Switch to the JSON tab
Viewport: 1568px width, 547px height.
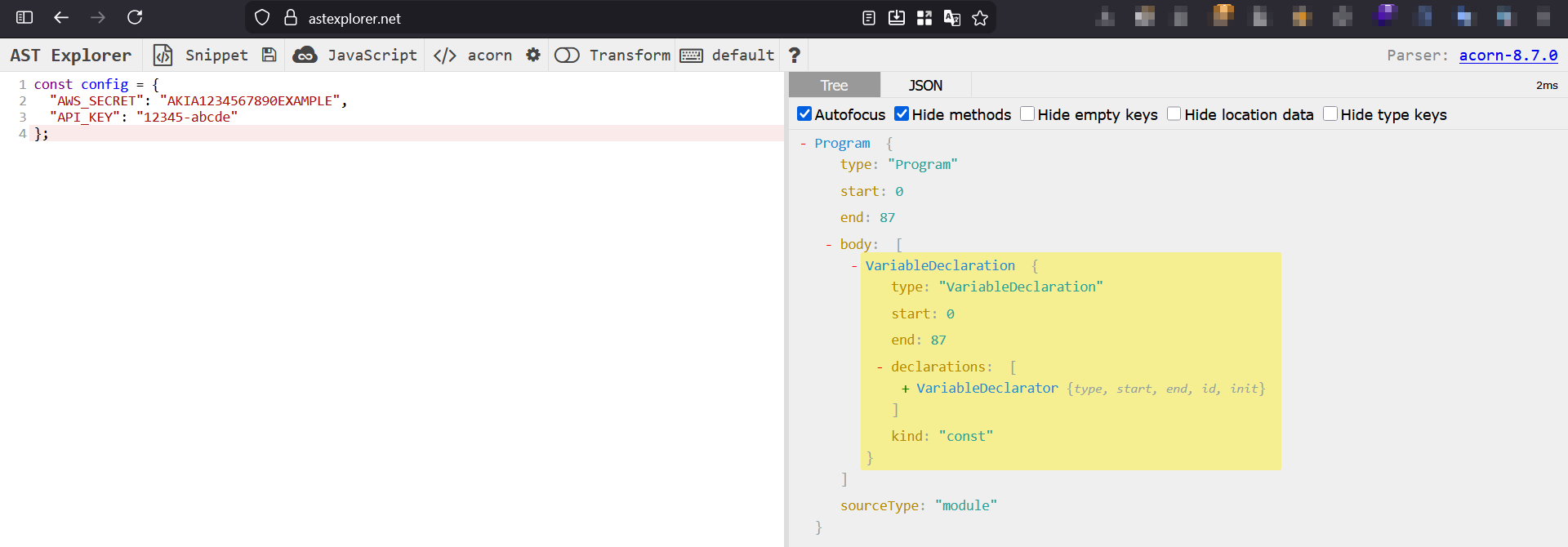click(x=925, y=85)
